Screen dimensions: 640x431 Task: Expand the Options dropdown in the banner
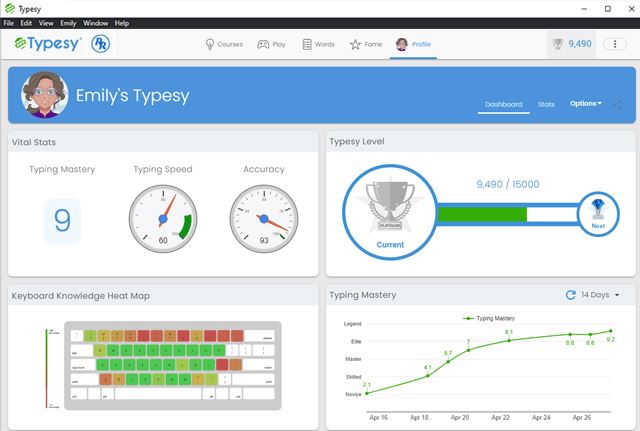pos(585,104)
